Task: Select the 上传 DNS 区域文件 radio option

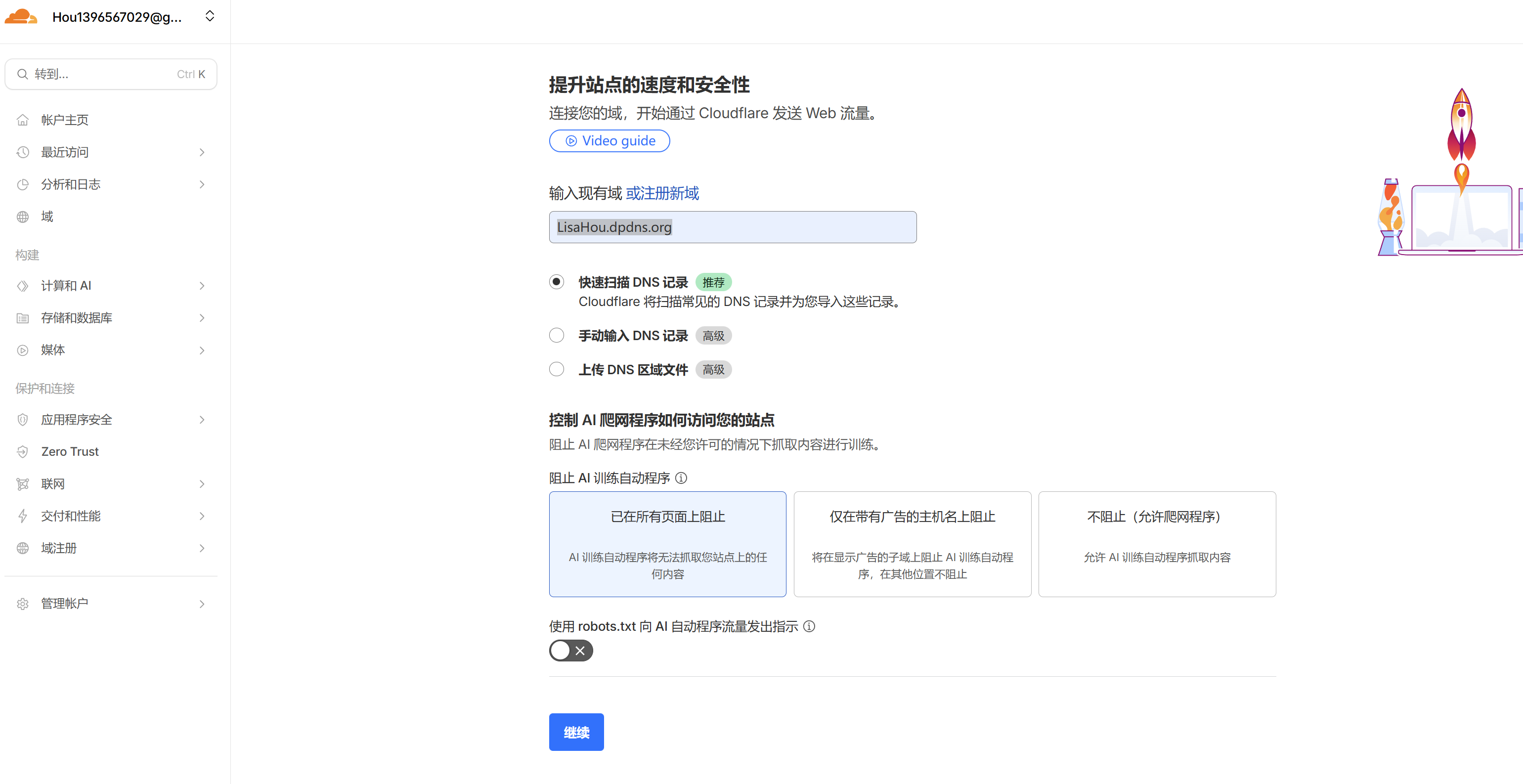Action: coord(556,370)
